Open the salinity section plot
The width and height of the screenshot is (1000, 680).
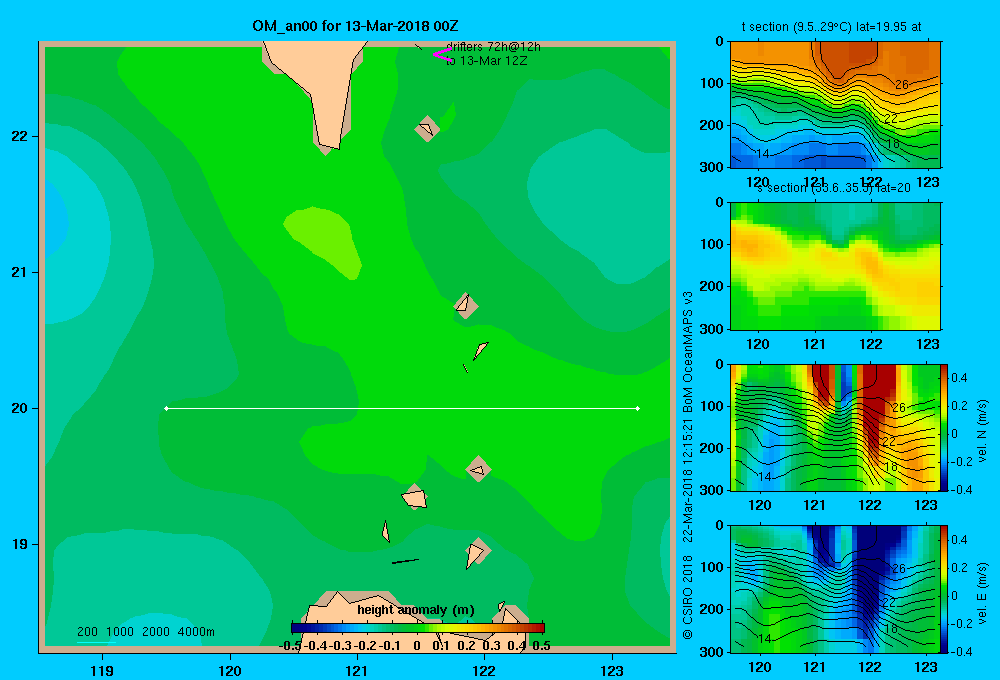coord(835,266)
